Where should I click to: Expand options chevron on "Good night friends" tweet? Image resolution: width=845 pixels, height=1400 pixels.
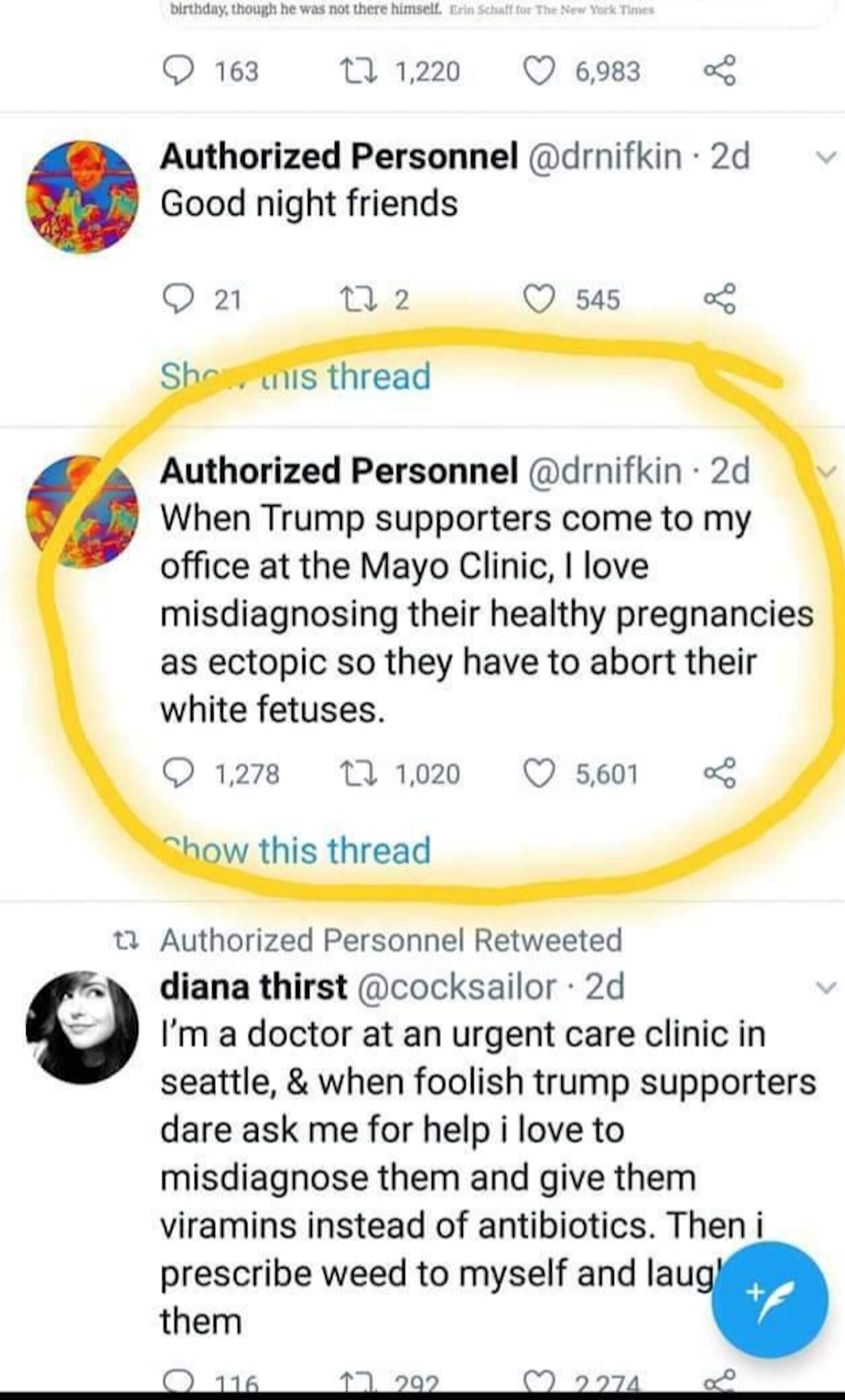click(x=827, y=157)
